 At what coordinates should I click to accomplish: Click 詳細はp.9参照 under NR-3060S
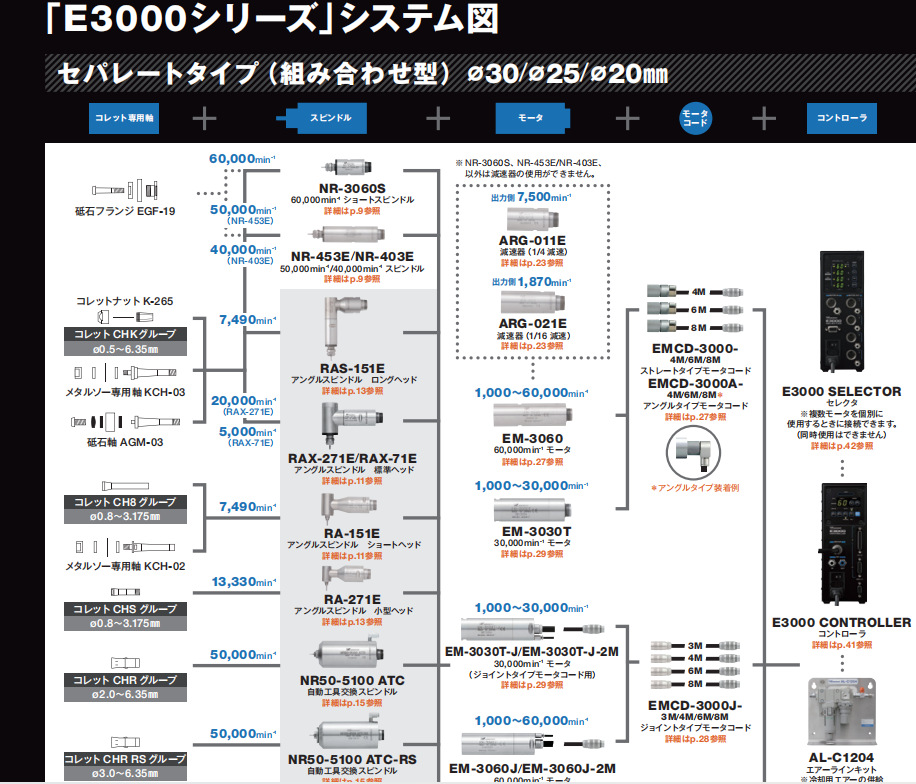(x=352, y=211)
